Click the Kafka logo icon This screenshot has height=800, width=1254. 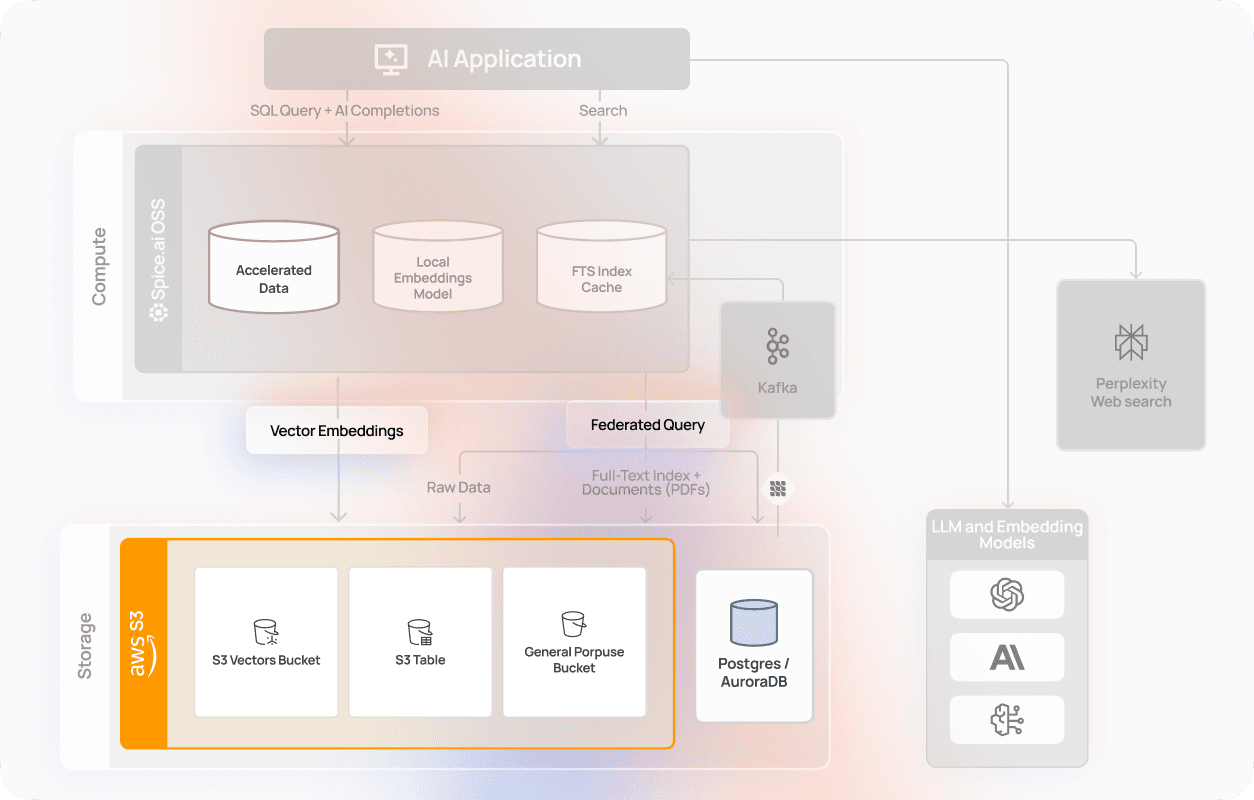click(x=777, y=345)
